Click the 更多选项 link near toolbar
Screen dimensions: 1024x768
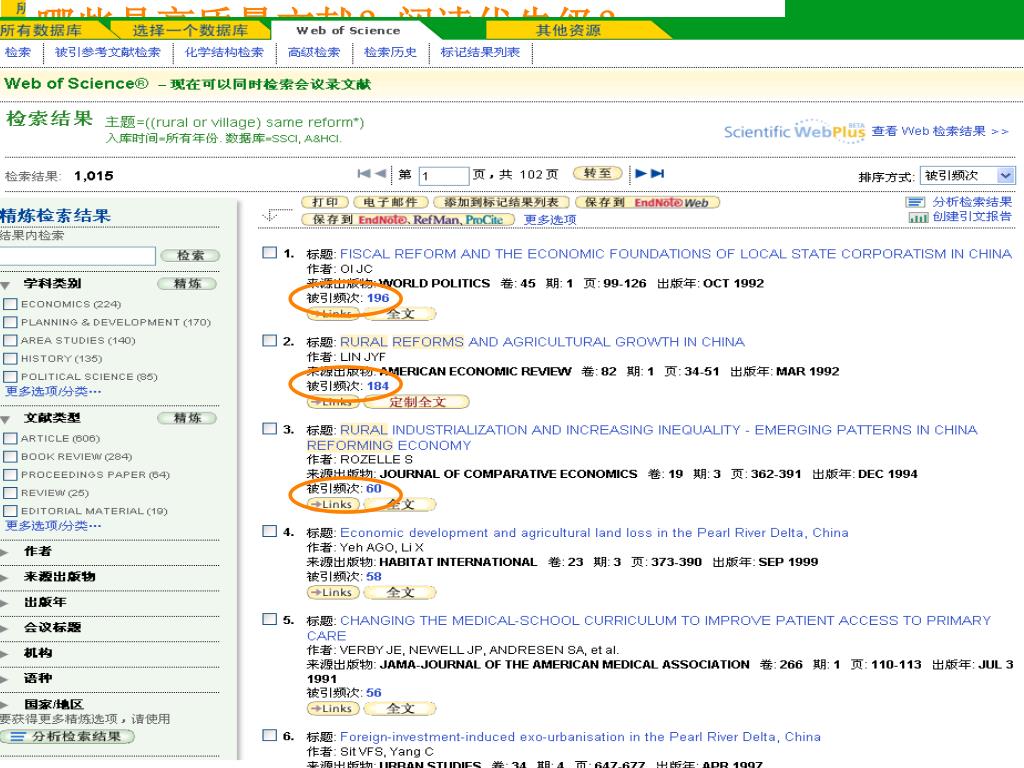(550, 220)
